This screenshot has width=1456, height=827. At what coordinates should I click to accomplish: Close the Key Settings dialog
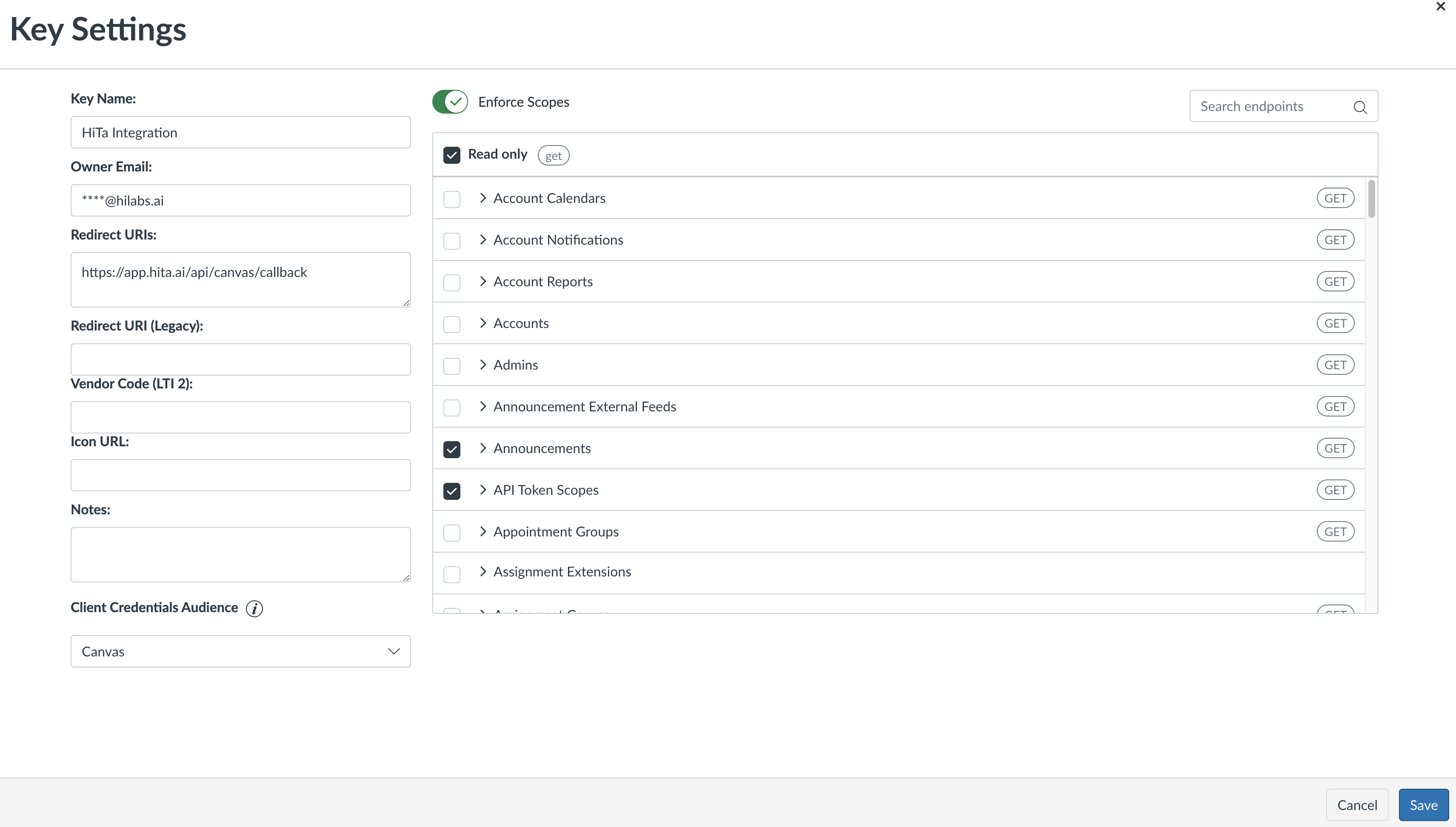pos(1440,6)
